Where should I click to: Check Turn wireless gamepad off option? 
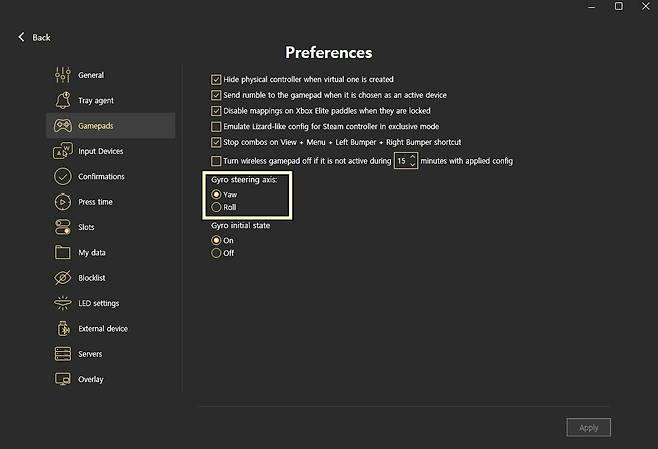[216, 161]
